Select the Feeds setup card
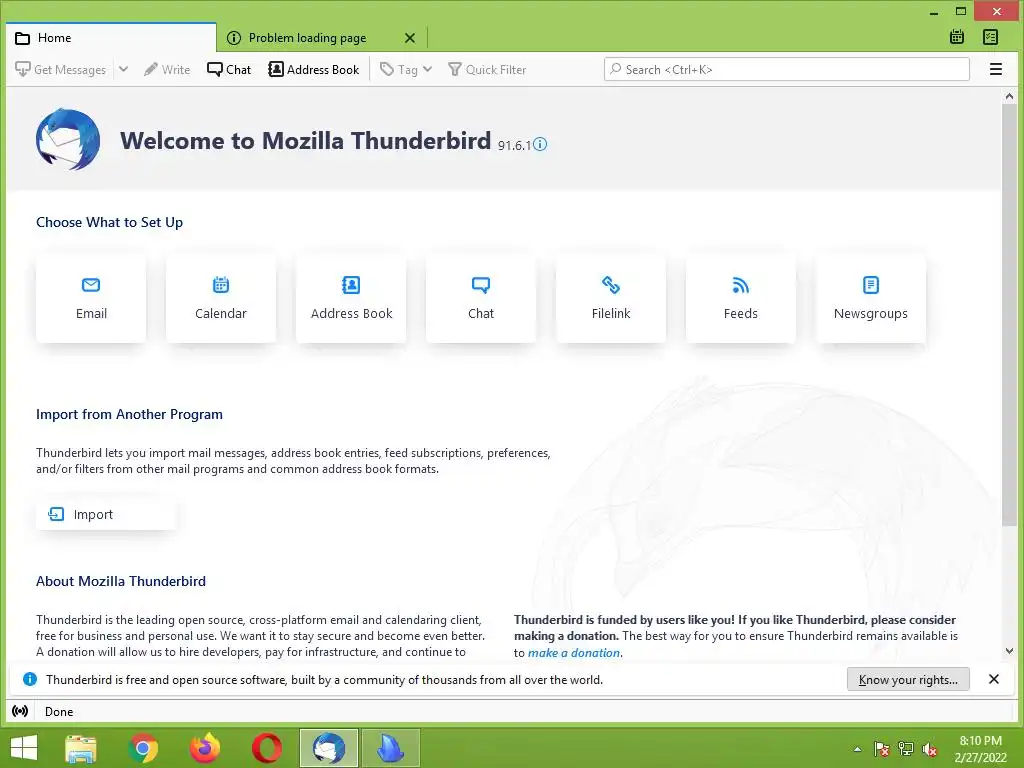The image size is (1024, 768). (741, 299)
